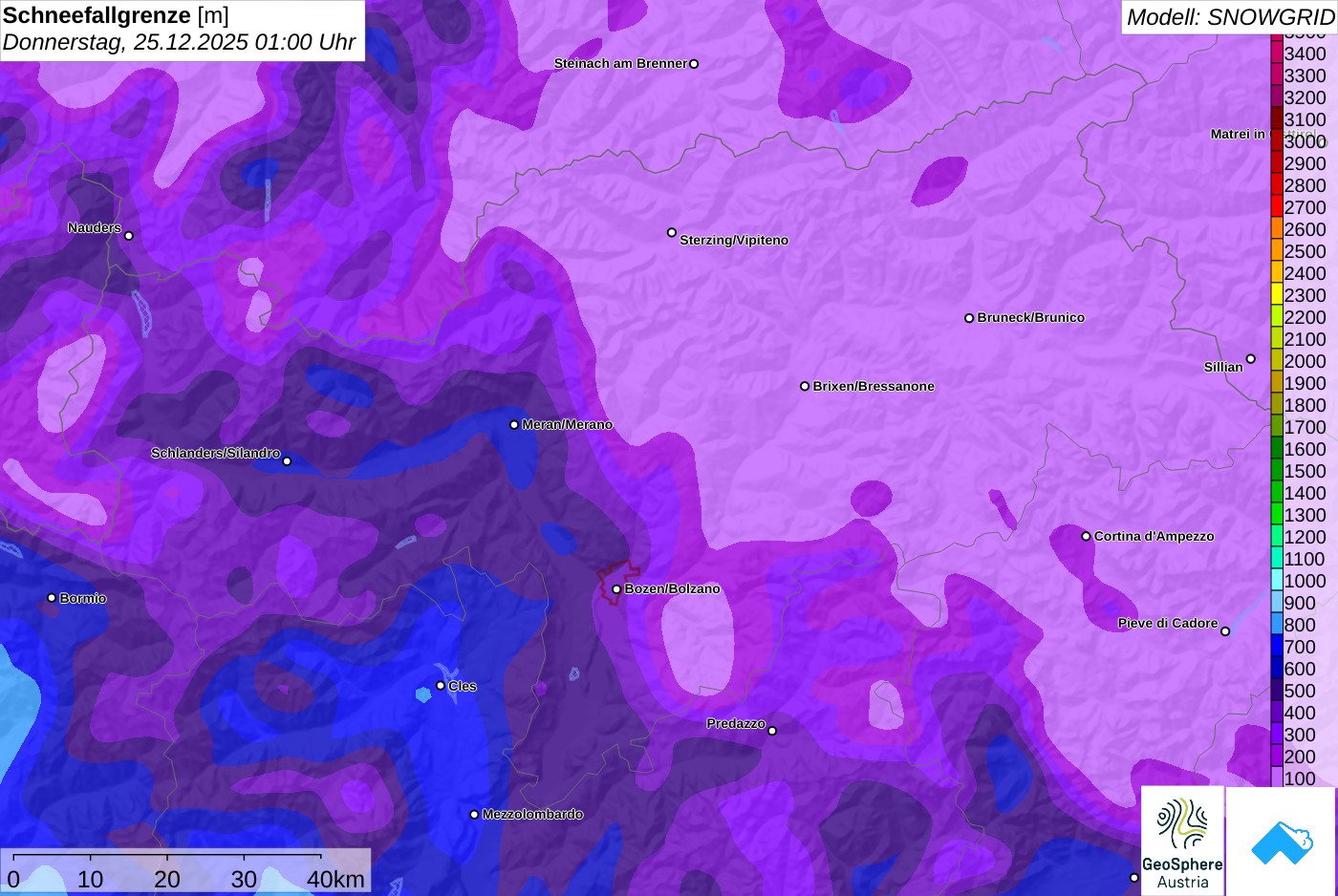Click the 3200 legend value
Image resolution: width=1338 pixels, height=896 pixels.
point(1306,97)
